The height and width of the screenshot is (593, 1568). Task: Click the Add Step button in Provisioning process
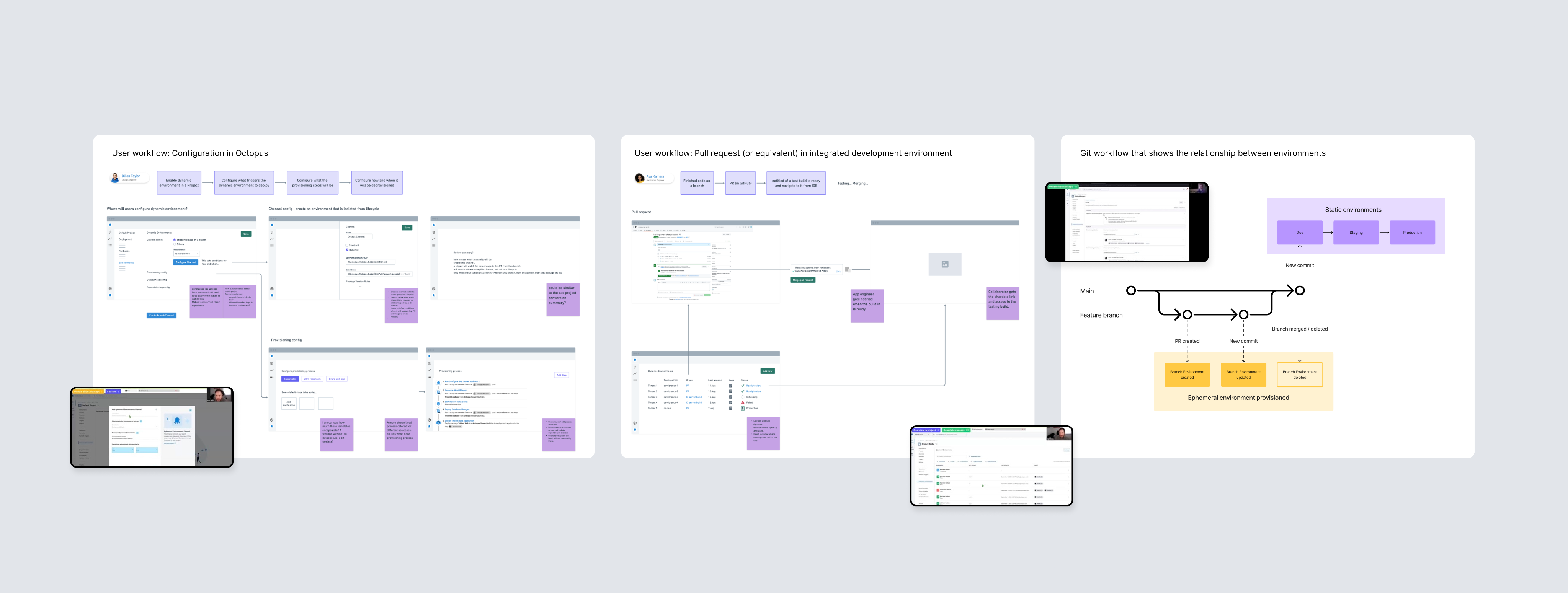click(562, 375)
